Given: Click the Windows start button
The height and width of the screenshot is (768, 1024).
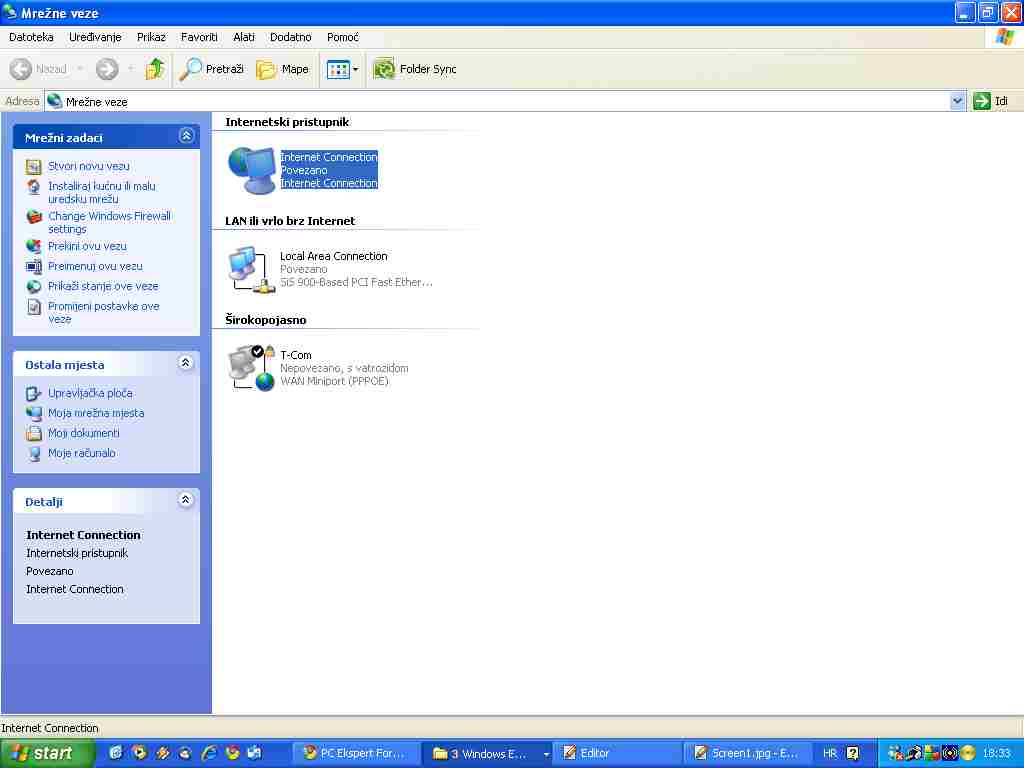Looking at the screenshot, I should pos(47,753).
